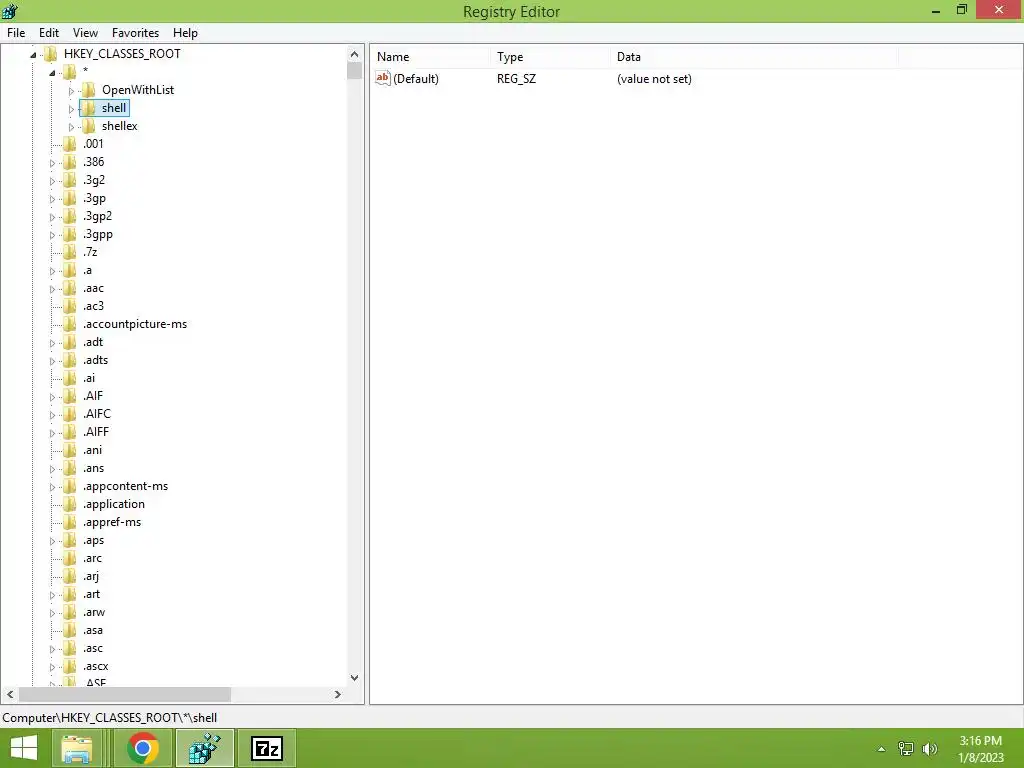The width and height of the screenshot is (1024, 768).
Task: Click the network tray icon
Action: (x=906, y=748)
